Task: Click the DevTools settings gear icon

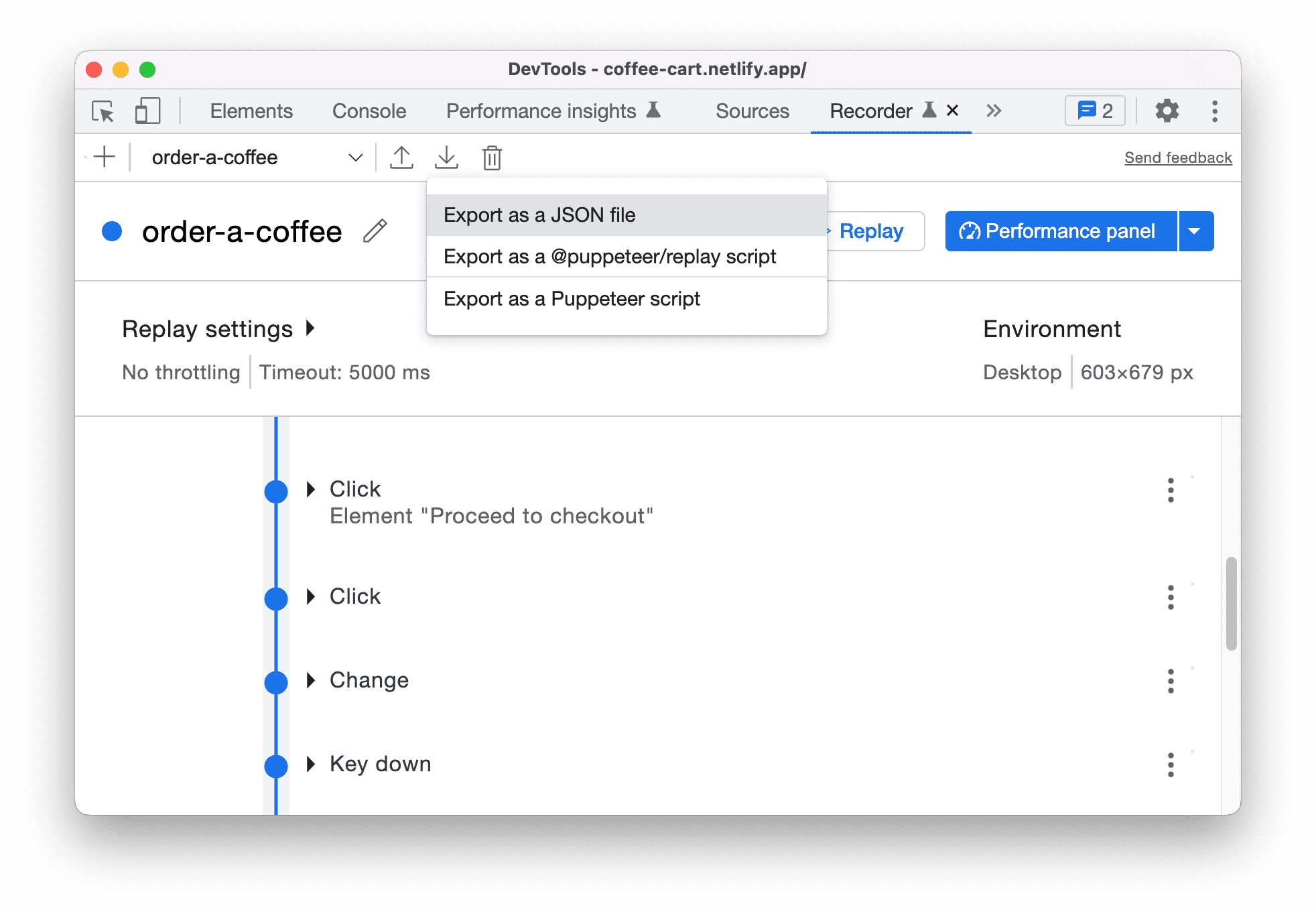Action: click(1167, 111)
